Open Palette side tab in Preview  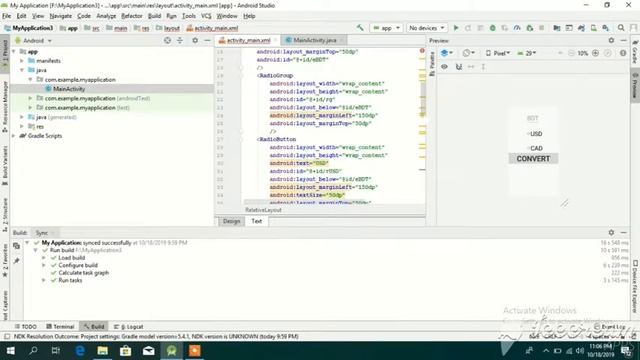tap(432, 64)
